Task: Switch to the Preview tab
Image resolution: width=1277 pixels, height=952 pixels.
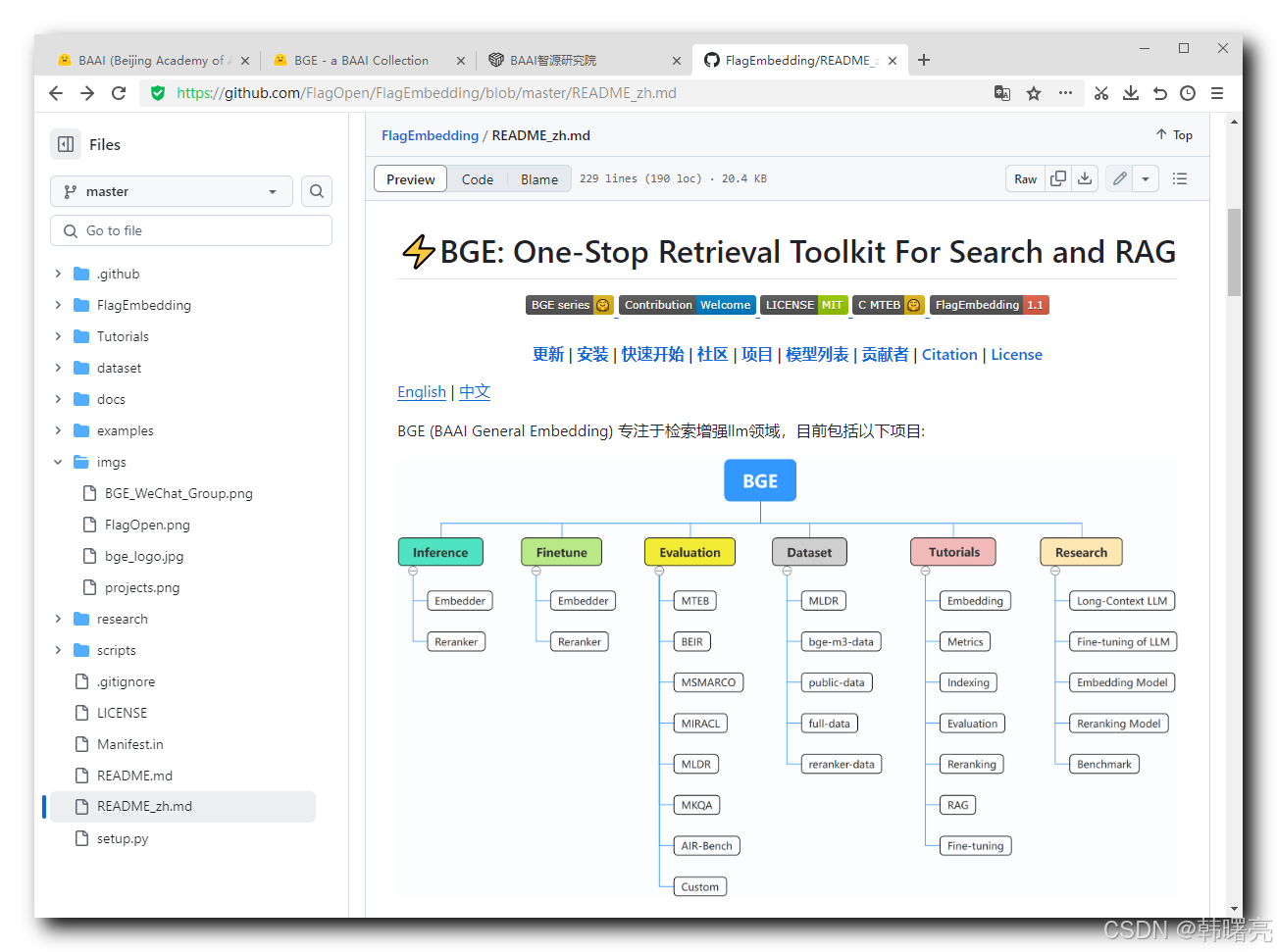Action: [x=411, y=178]
